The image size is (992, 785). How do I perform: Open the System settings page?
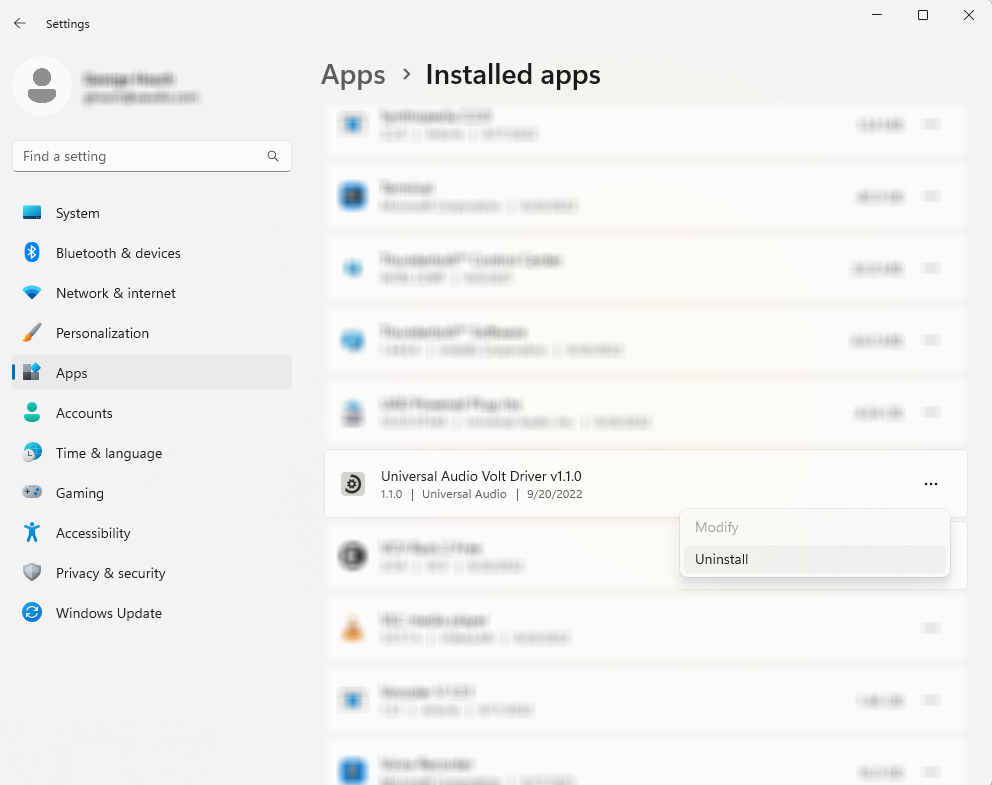click(x=152, y=213)
